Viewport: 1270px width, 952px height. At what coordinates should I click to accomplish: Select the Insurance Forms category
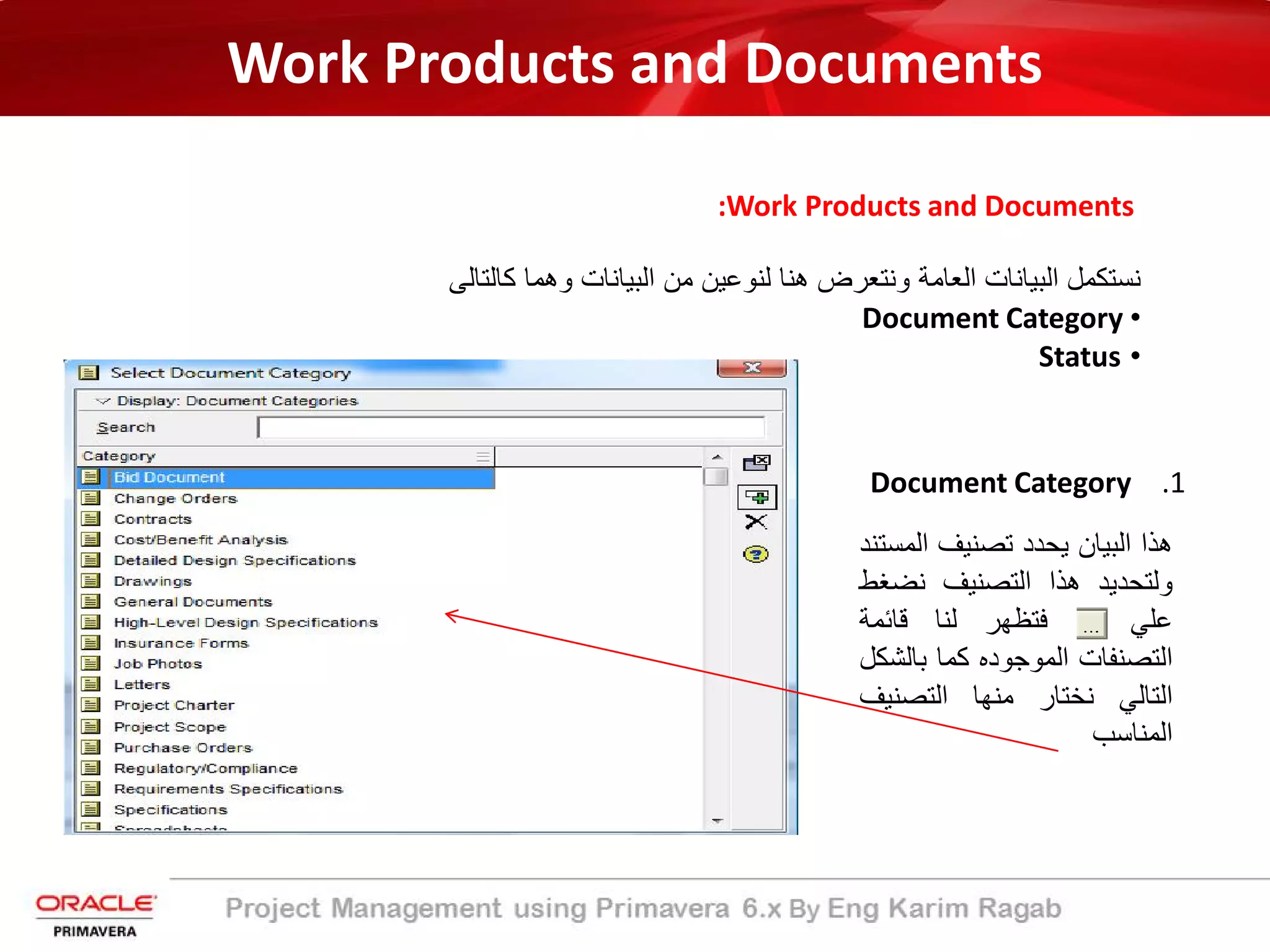tap(181, 643)
